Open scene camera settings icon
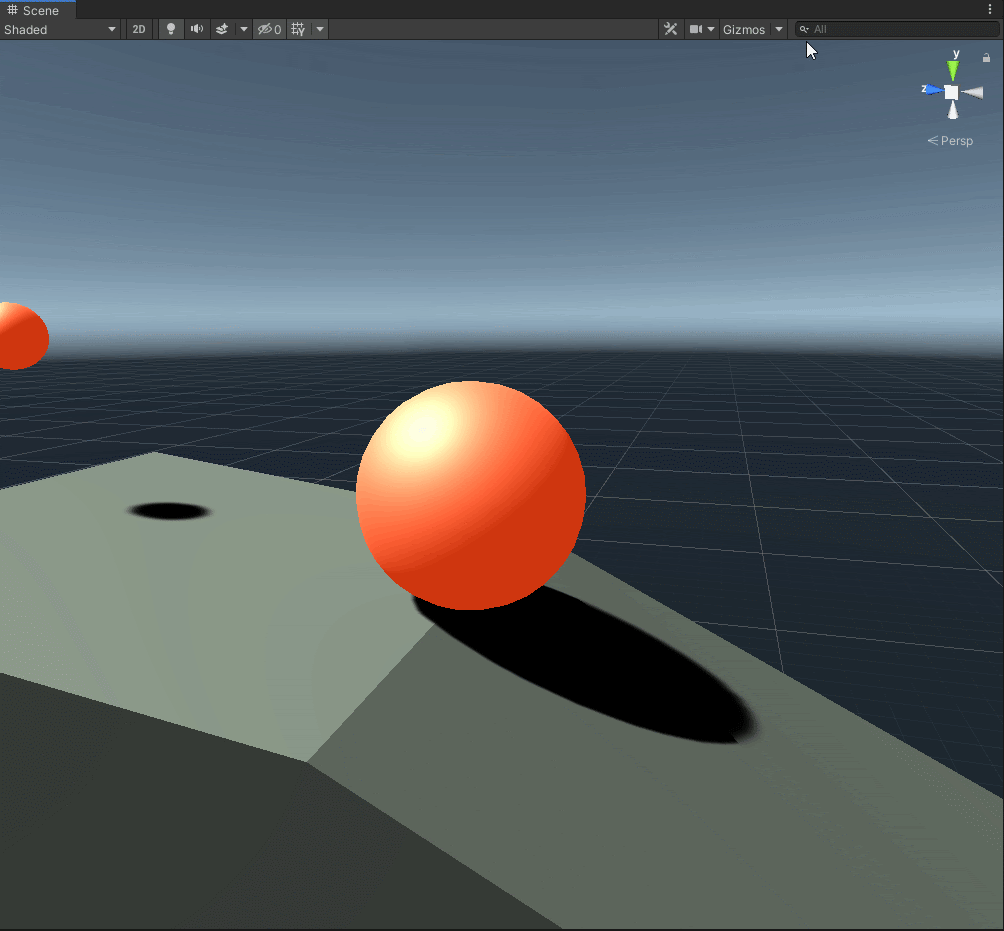The height and width of the screenshot is (931, 1004). (x=696, y=29)
